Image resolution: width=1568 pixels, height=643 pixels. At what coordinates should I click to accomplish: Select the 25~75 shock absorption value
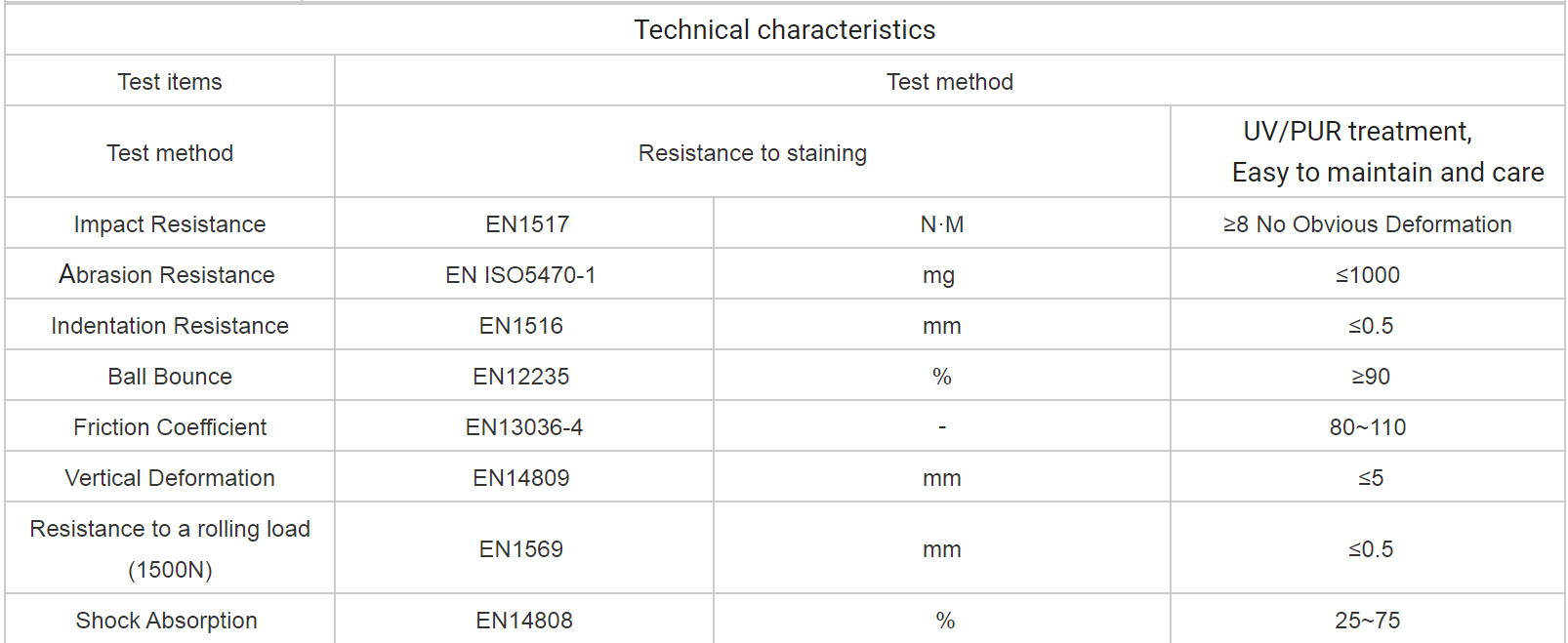click(x=1367, y=621)
